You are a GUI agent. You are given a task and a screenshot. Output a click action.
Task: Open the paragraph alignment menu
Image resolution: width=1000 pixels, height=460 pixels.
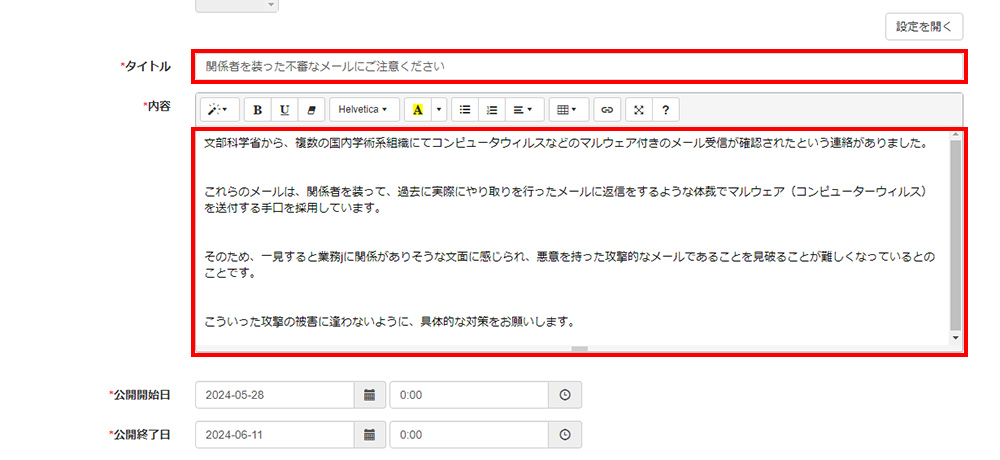point(522,109)
